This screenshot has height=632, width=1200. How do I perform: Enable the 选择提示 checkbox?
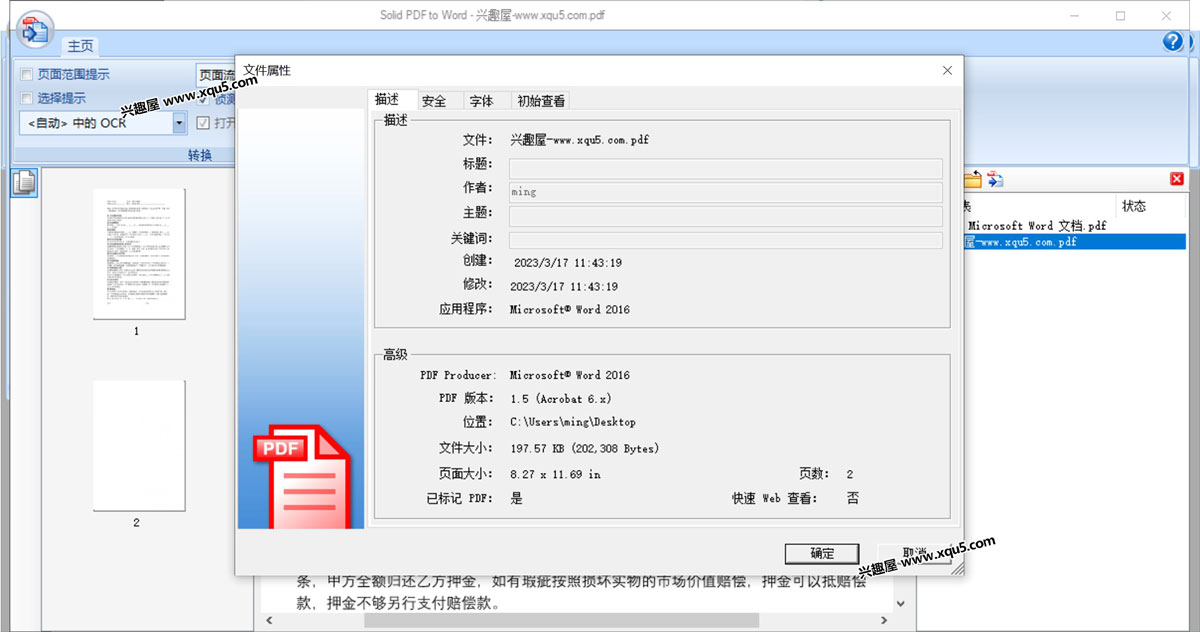[x=26, y=98]
